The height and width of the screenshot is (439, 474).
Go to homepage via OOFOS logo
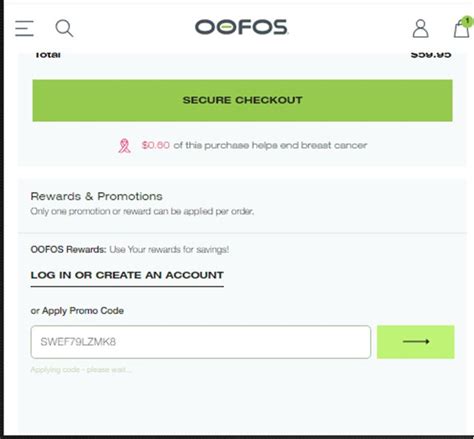point(242,27)
